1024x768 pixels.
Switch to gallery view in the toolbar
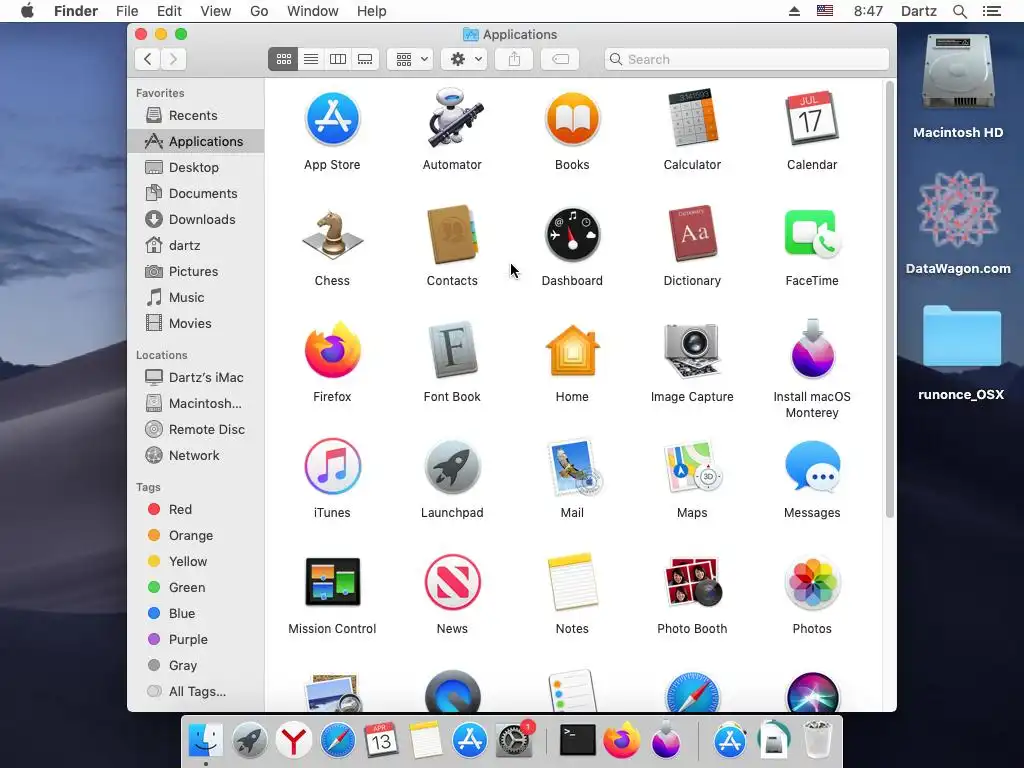tap(365, 59)
